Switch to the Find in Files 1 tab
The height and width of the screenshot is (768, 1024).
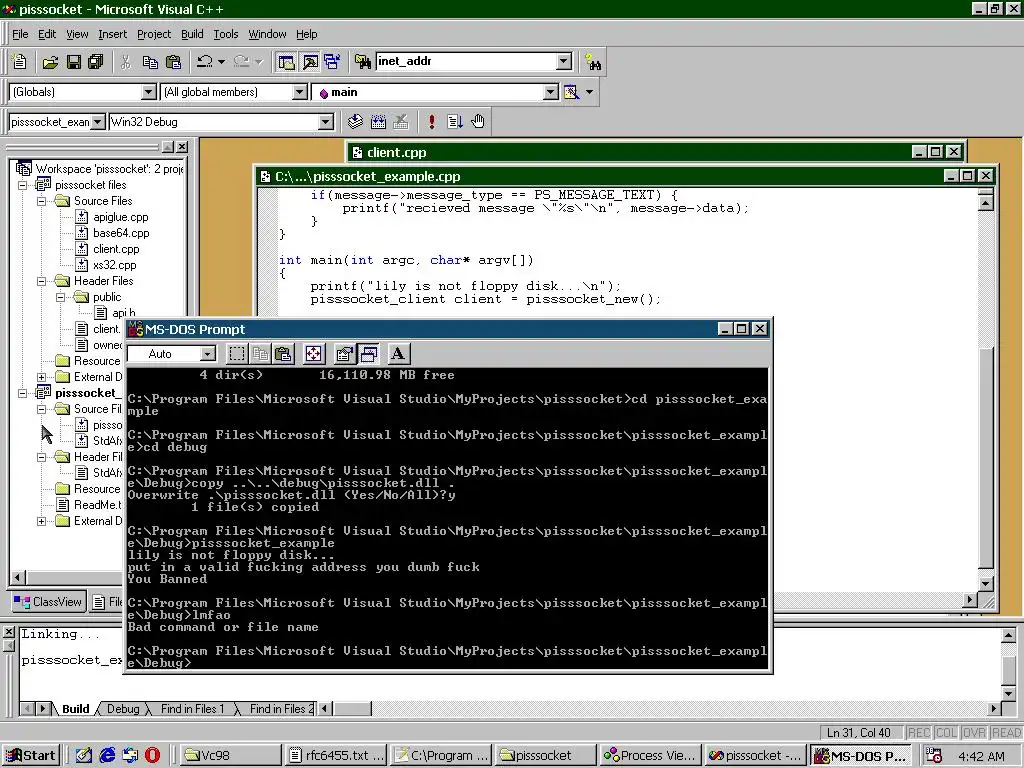192,709
